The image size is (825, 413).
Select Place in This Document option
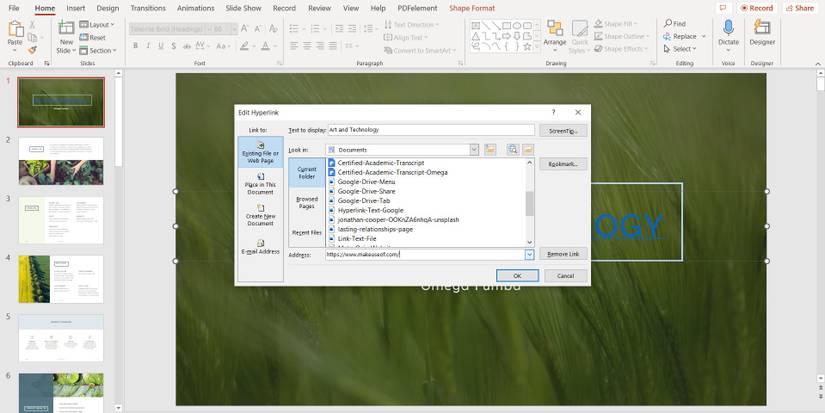coord(260,183)
